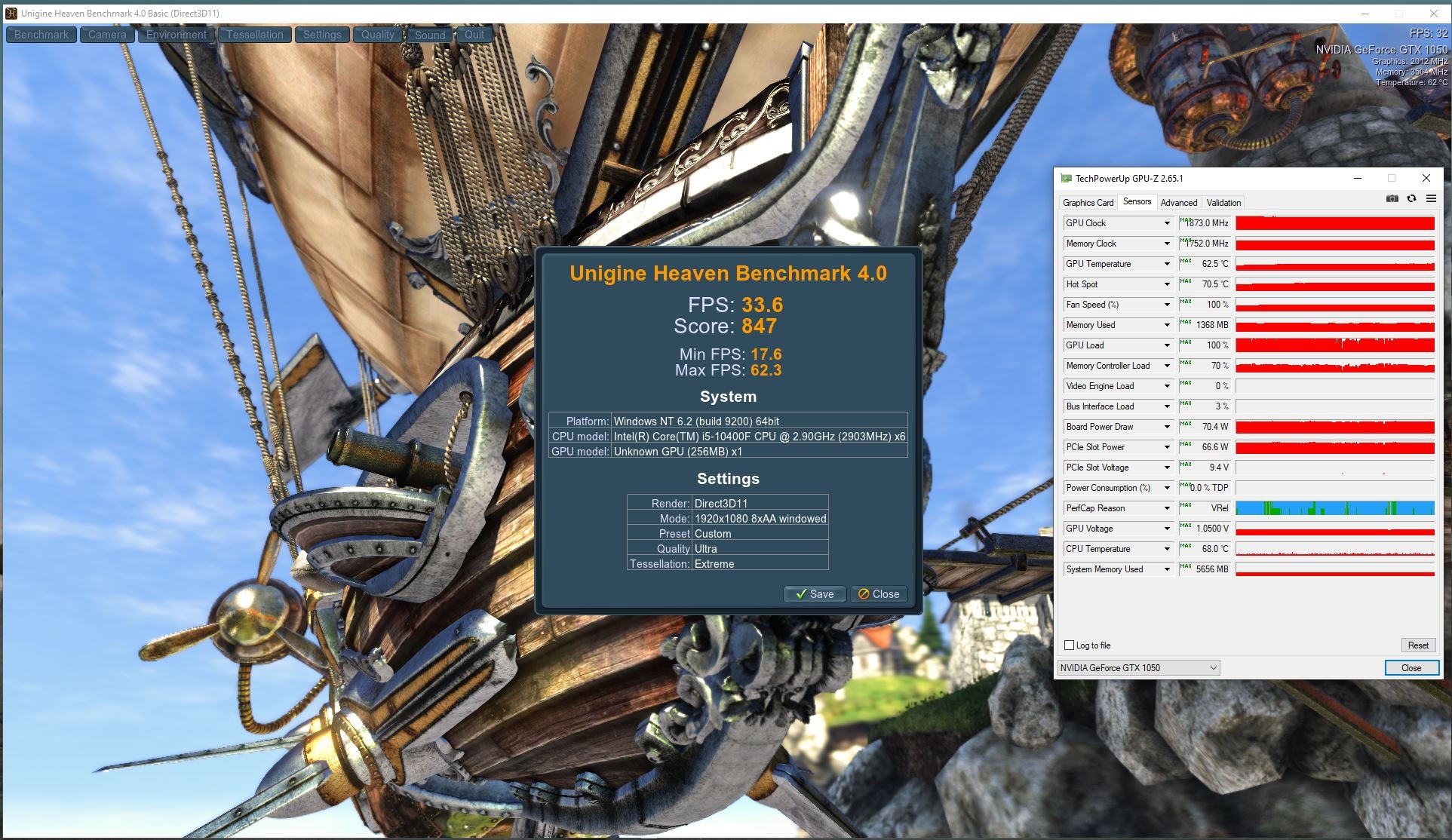The image size is (1452, 840).
Task: Open the NVIDIA GeForce GTX 1050 device selector
Action: [x=1138, y=668]
